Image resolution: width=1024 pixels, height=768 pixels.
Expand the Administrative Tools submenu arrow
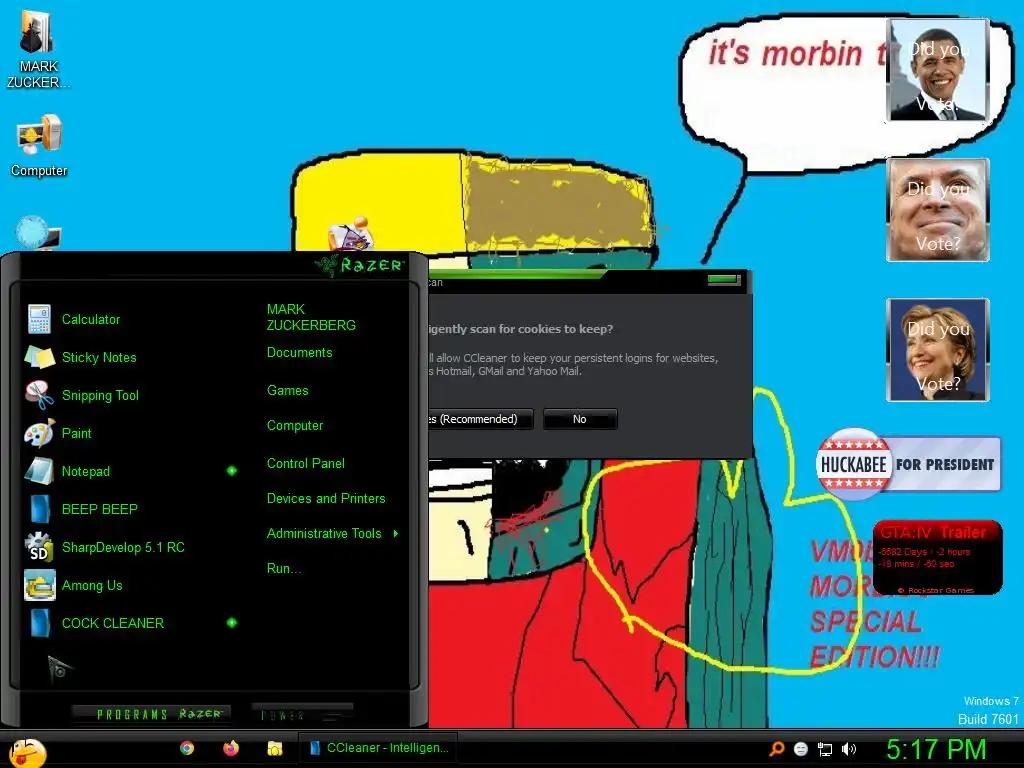pos(396,534)
